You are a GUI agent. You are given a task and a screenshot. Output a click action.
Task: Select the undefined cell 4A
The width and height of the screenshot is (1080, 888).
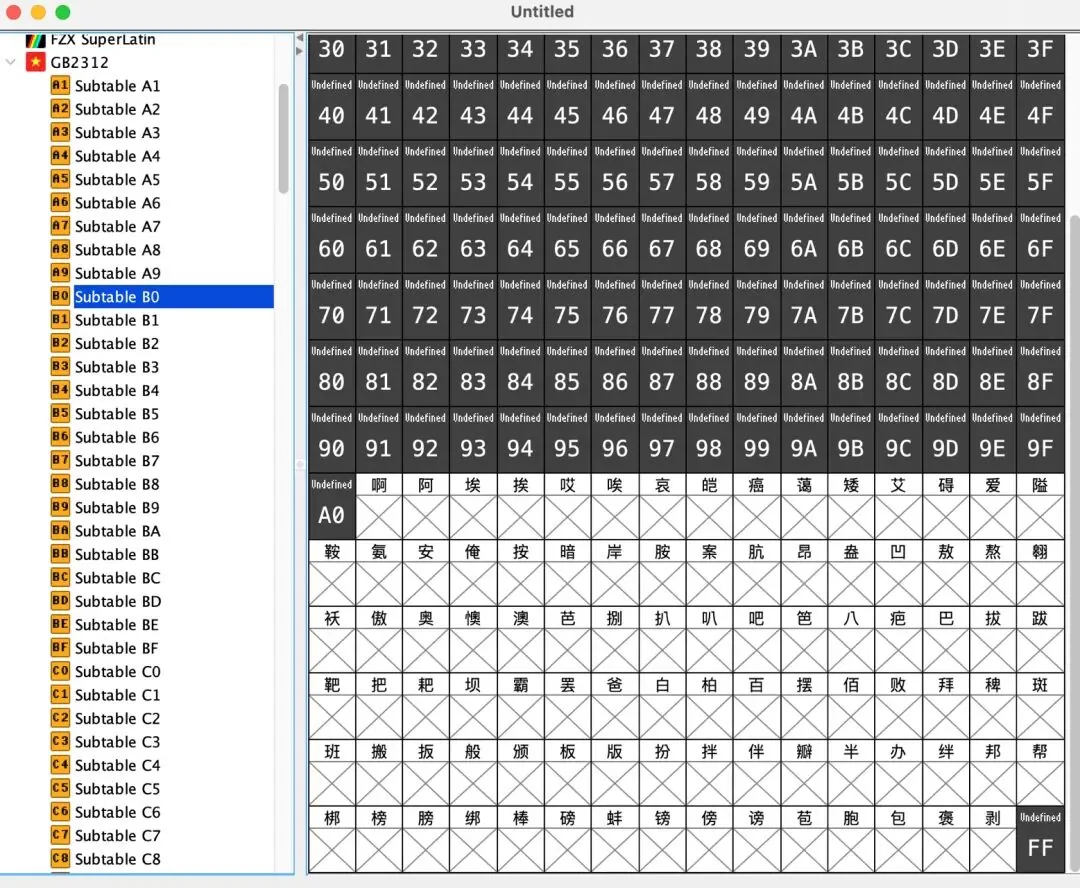(x=804, y=107)
